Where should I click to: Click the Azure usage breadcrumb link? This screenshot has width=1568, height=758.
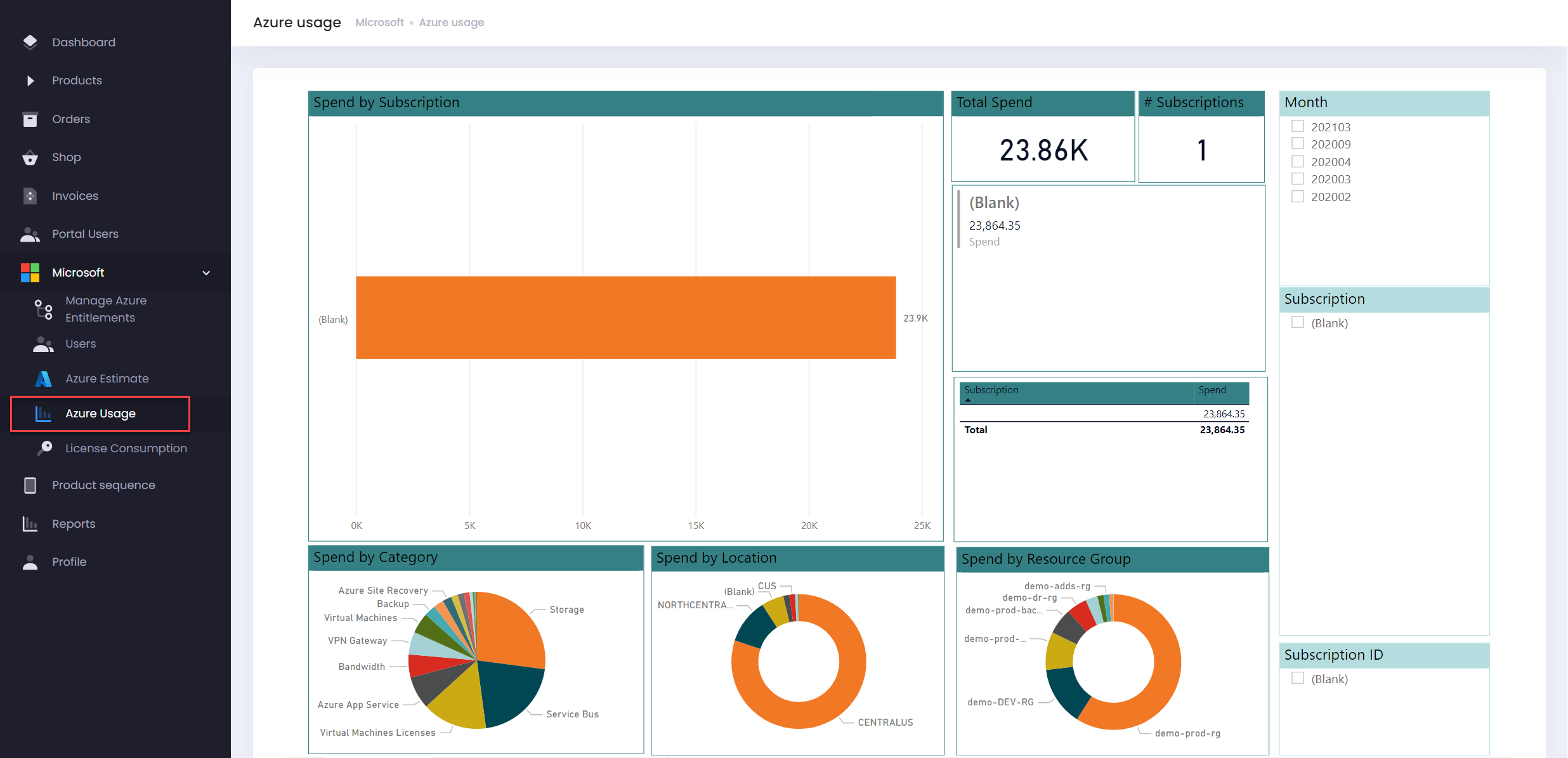pyautogui.click(x=452, y=23)
